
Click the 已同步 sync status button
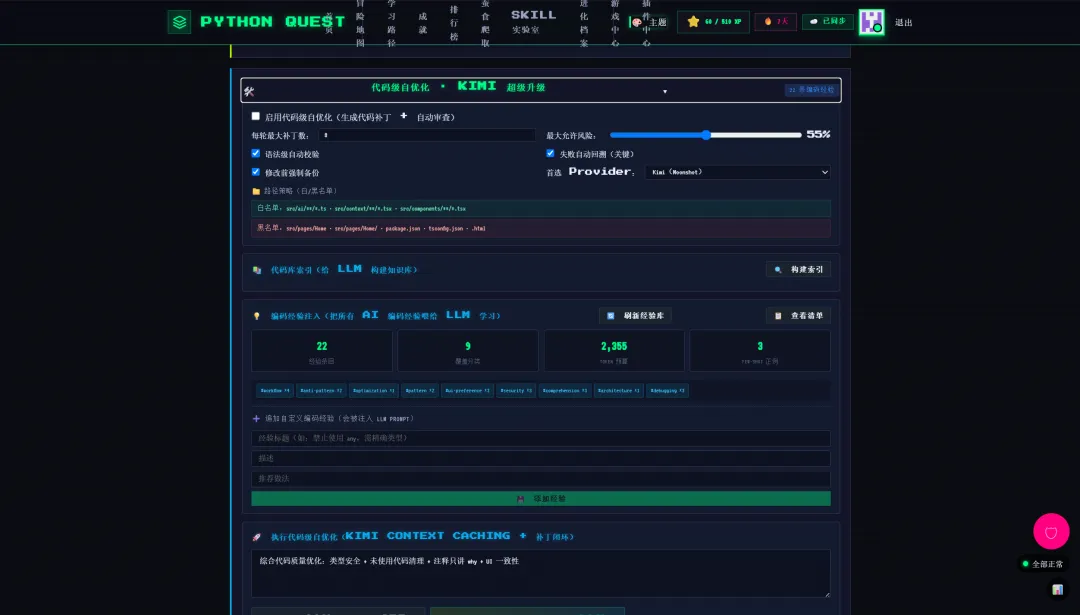click(x=827, y=21)
